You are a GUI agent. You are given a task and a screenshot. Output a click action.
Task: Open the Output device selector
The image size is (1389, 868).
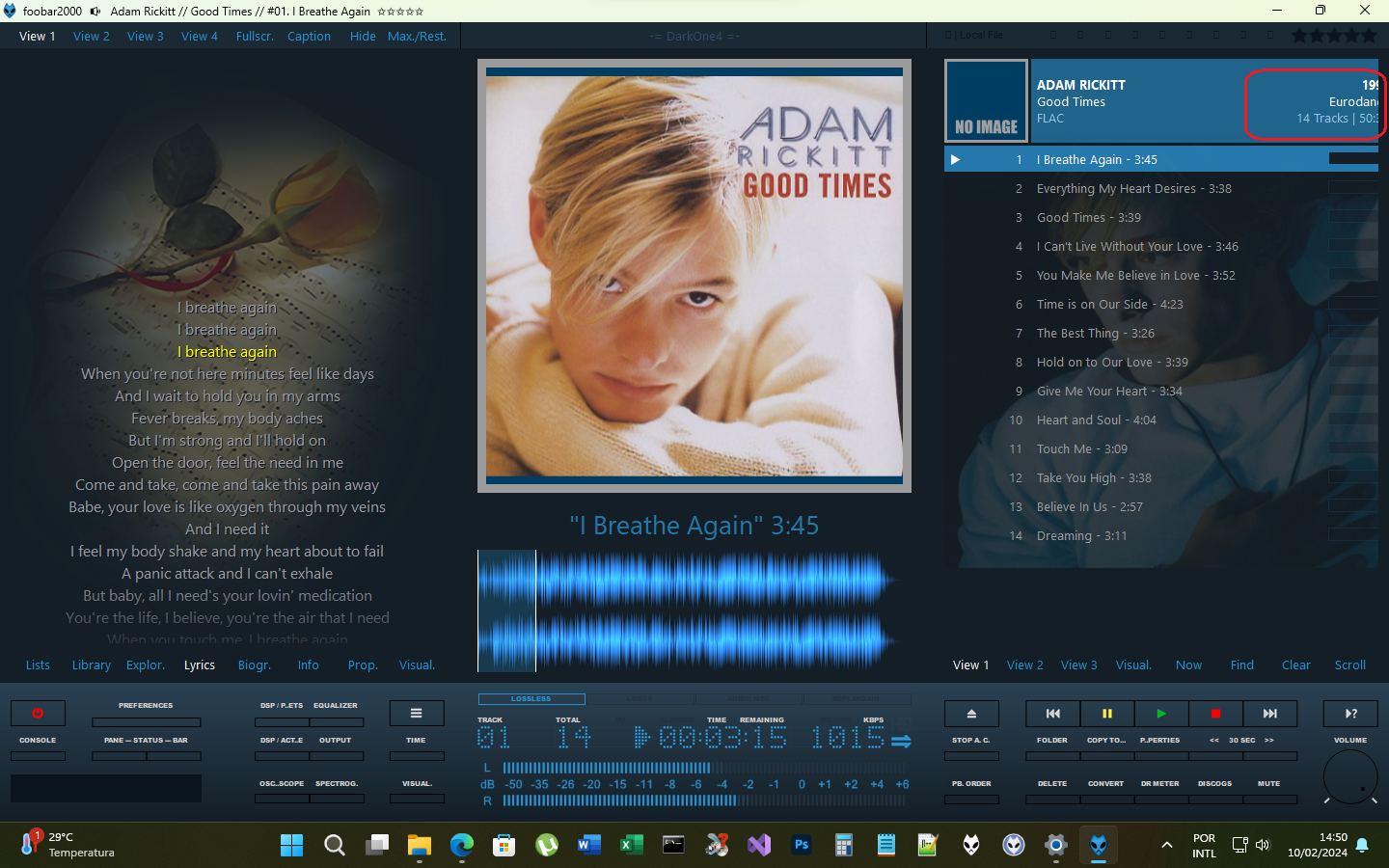click(x=336, y=755)
